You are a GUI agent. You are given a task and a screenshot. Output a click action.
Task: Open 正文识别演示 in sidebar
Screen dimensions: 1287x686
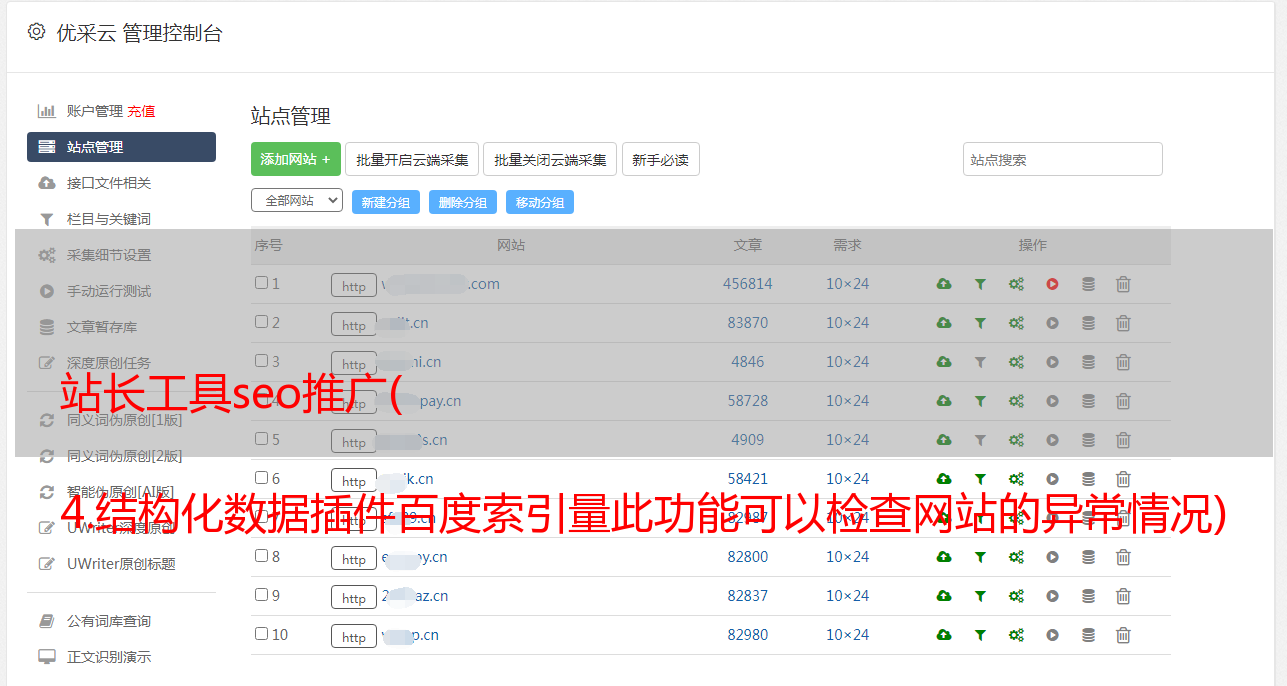109,657
